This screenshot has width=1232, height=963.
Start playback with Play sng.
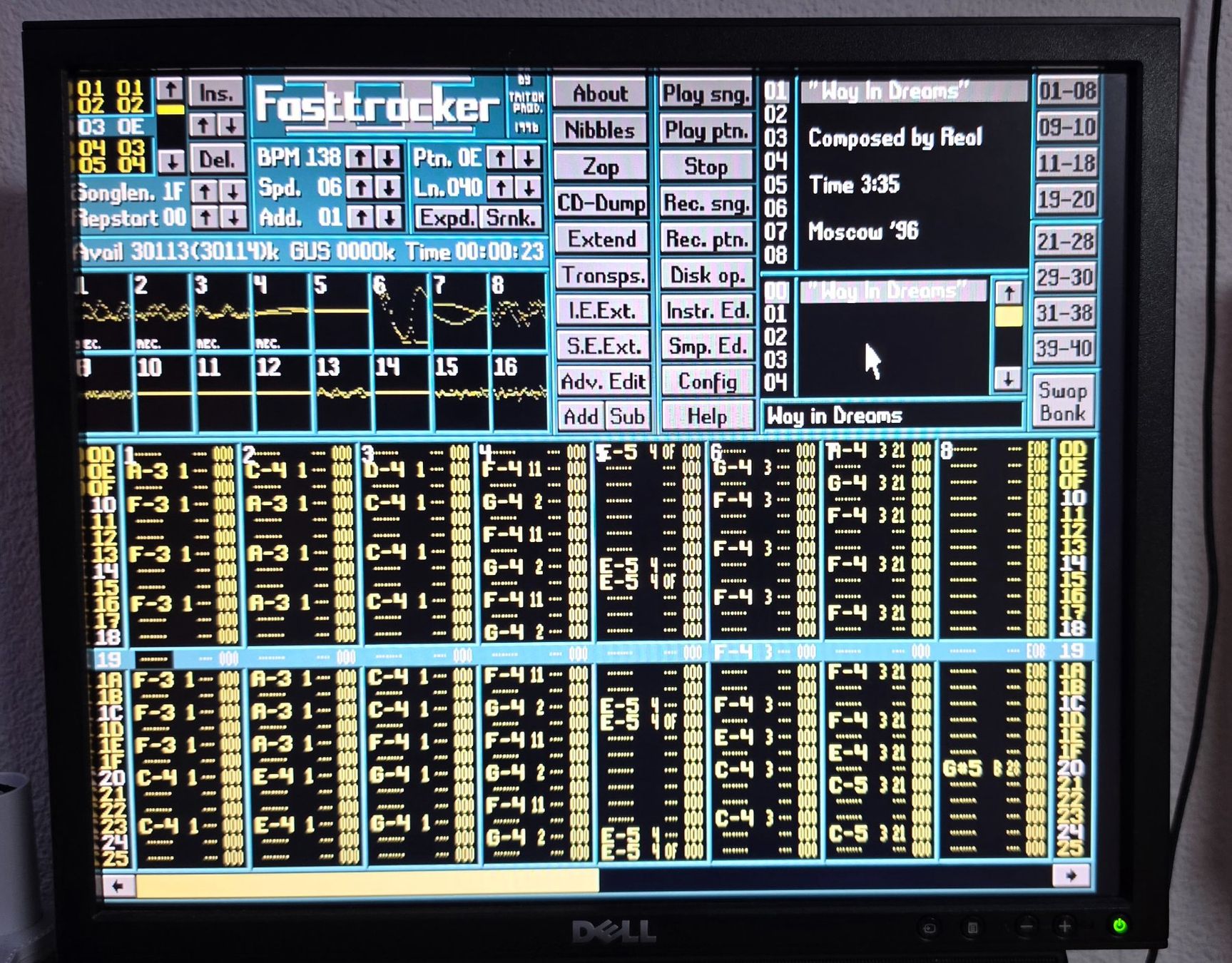pyautogui.click(x=706, y=93)
